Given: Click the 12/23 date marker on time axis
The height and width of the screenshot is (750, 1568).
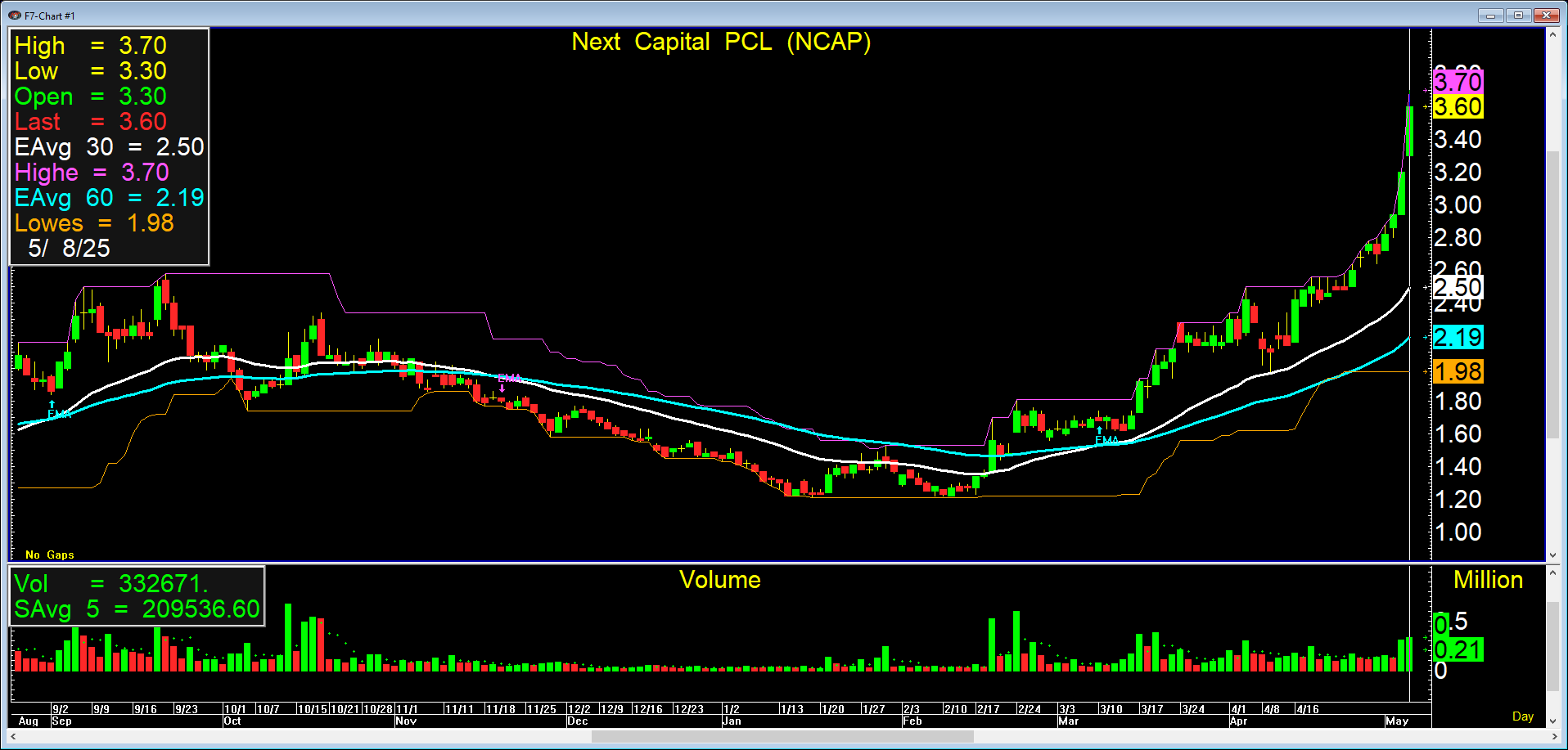Looking at the screenshot, I should [x=689, y=709].
